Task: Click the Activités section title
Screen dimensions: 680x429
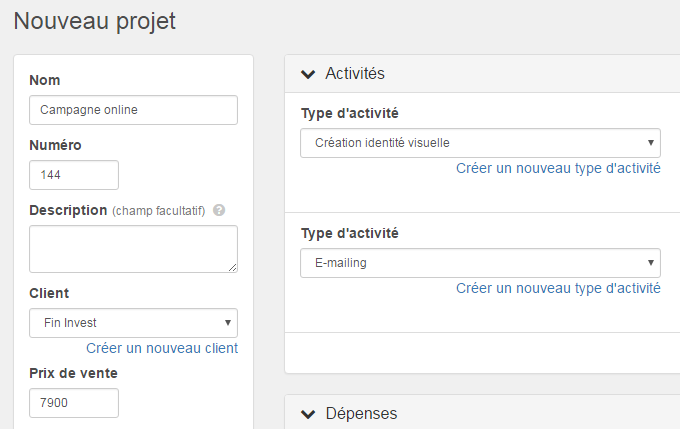Action: (355, 73)
